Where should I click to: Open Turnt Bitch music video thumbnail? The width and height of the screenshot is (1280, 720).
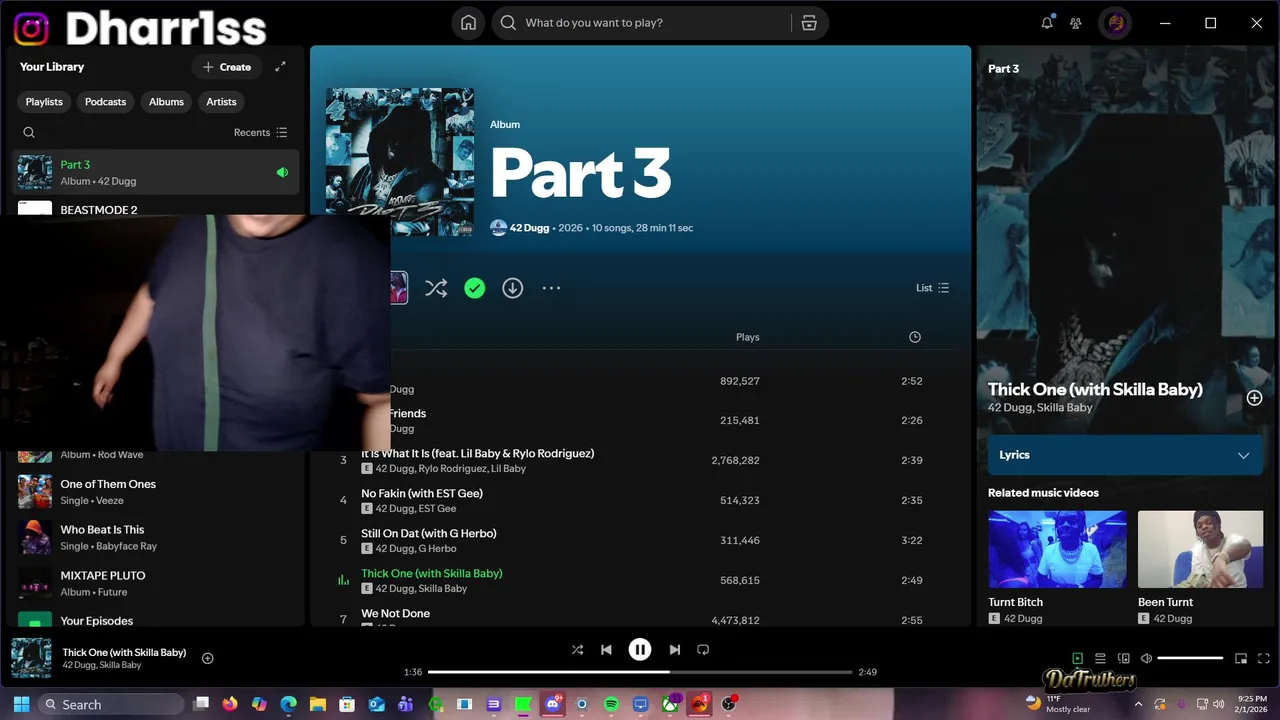tap(1057, 549)
